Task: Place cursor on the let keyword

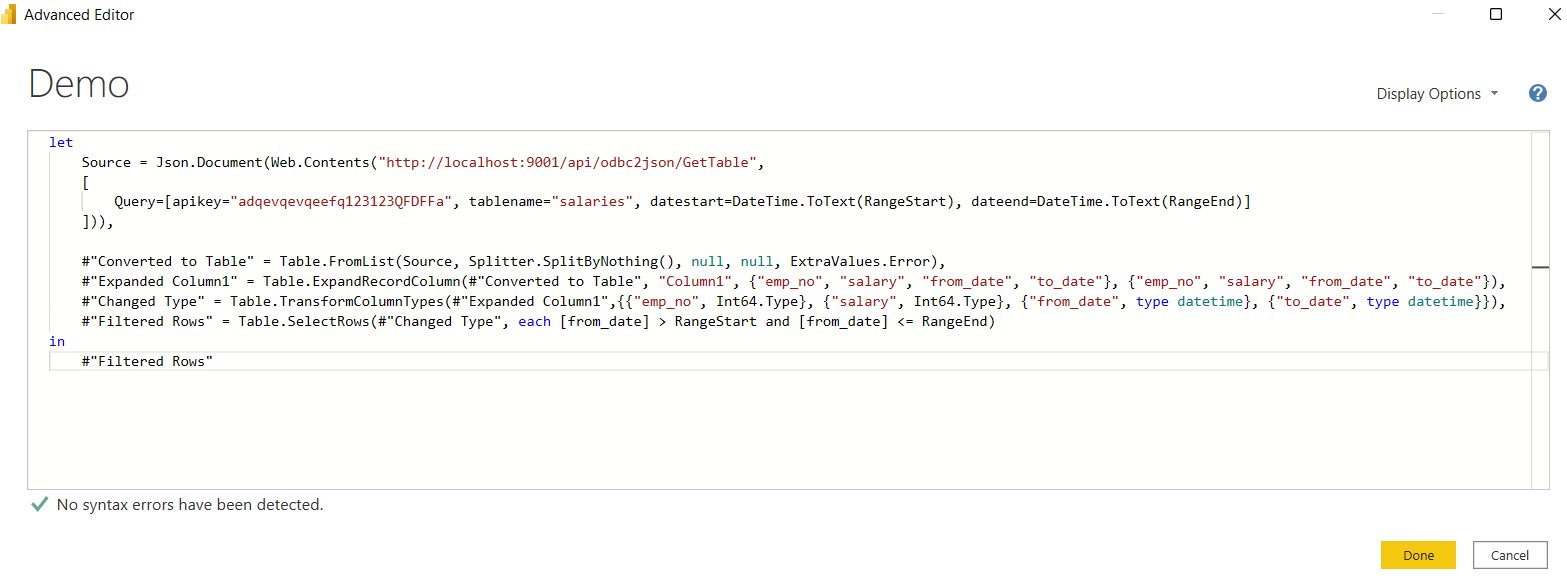Action: click(60, 142)
